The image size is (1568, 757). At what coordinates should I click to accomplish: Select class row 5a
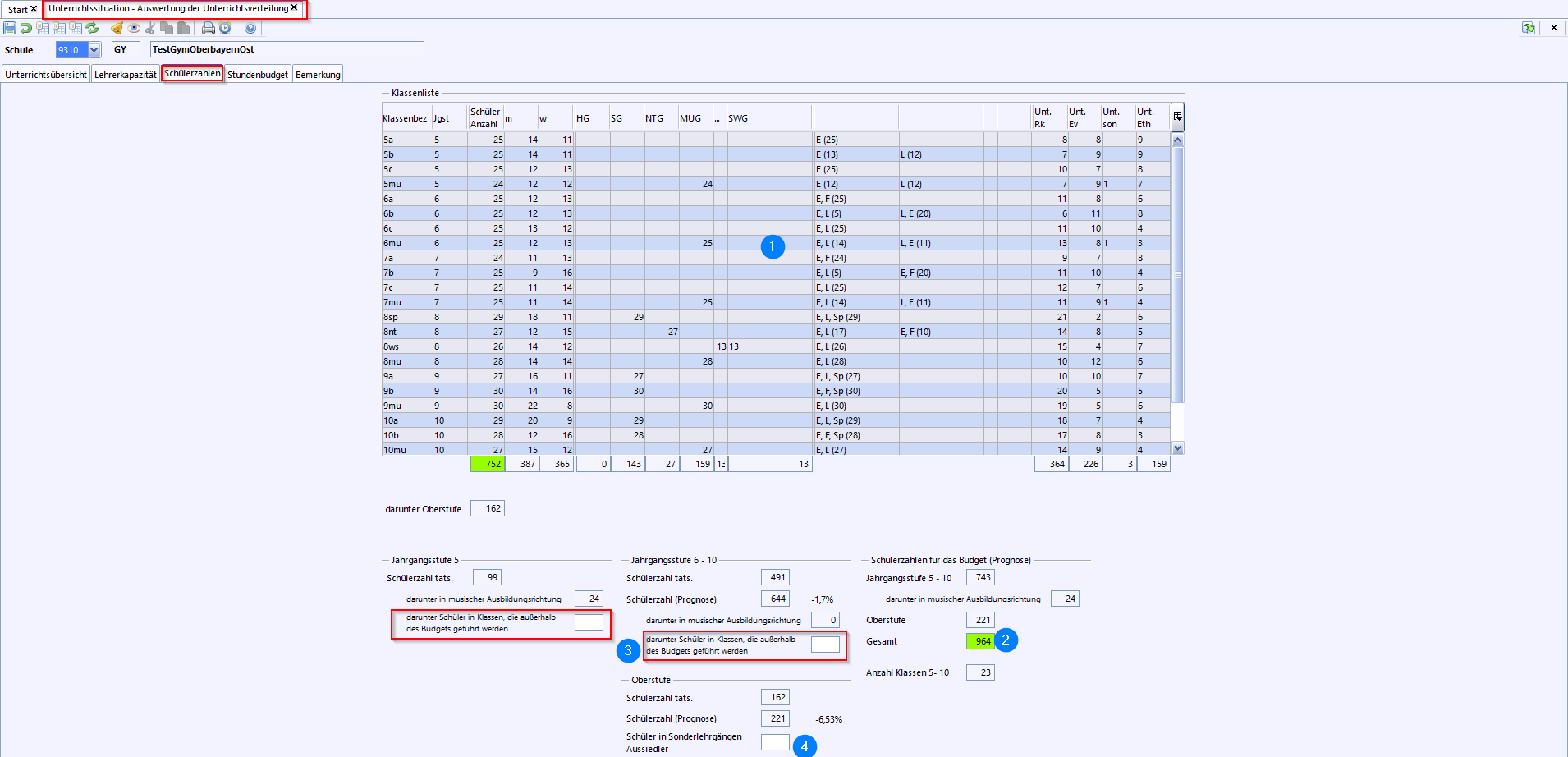pyautogui.click(x=776, y=140)
